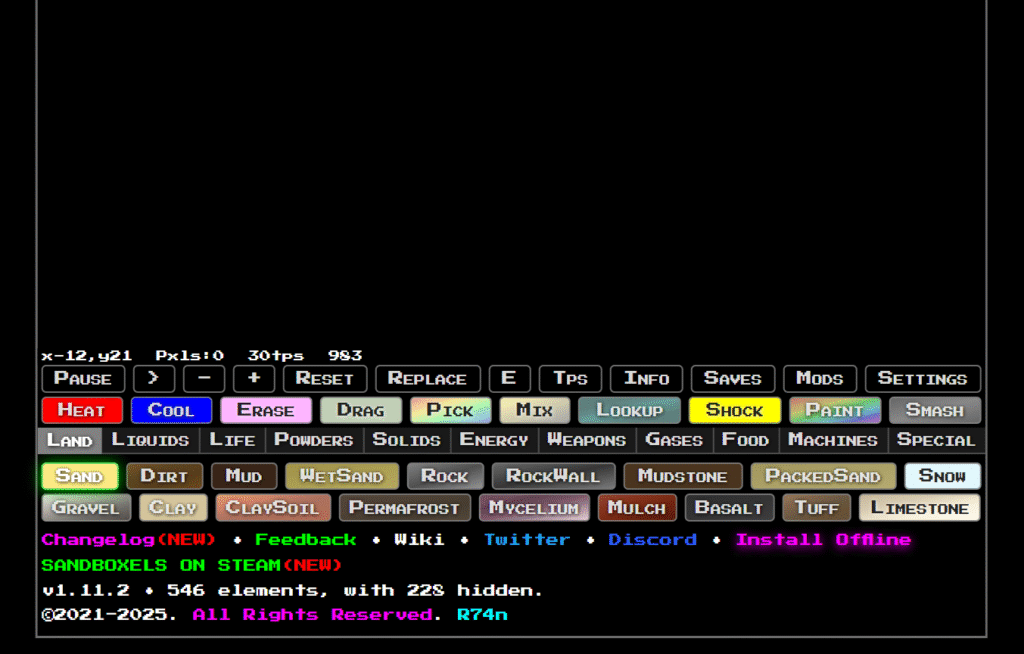Open the Mods manager

pos(819,379)
